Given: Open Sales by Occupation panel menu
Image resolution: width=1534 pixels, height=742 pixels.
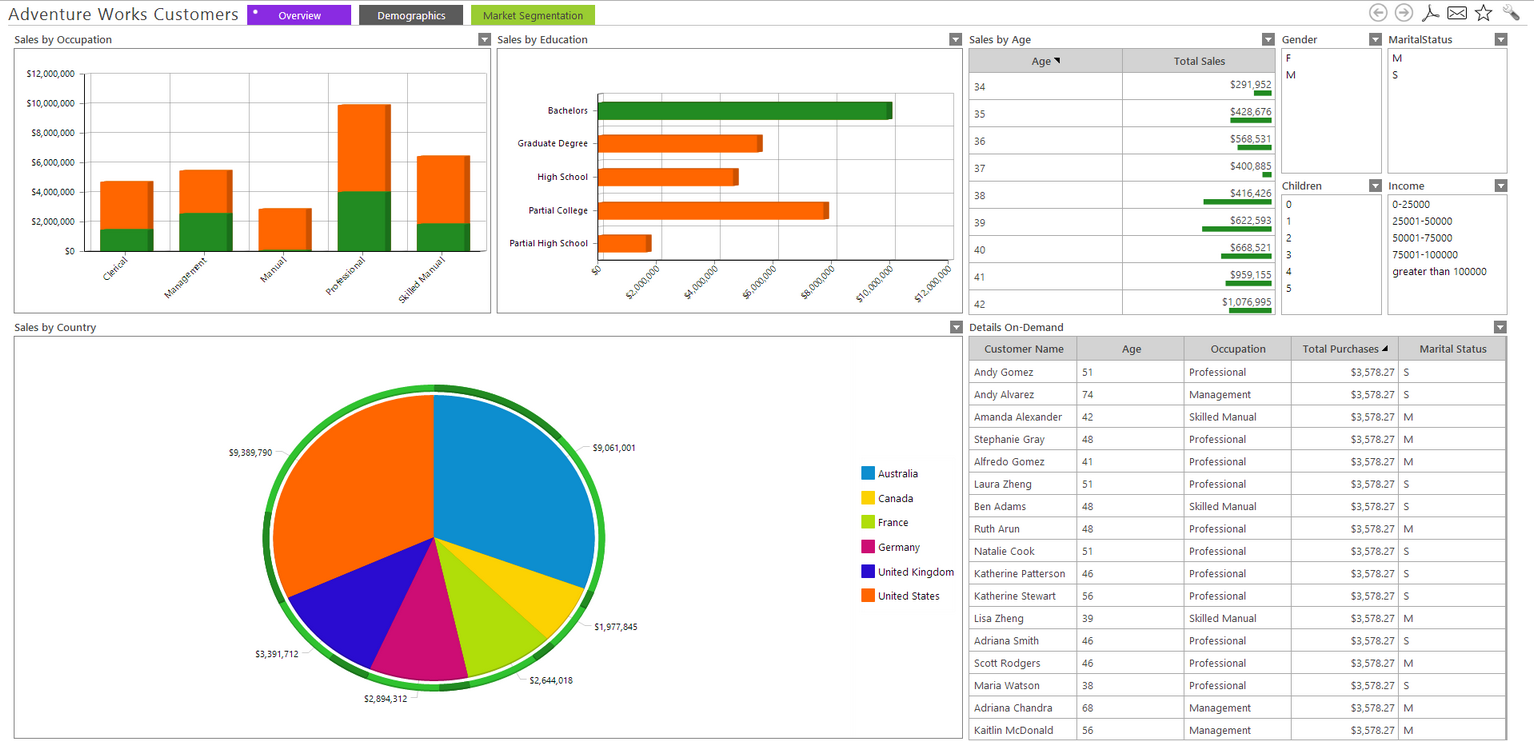Looking at the screenshot, I should tap(484, 40).
